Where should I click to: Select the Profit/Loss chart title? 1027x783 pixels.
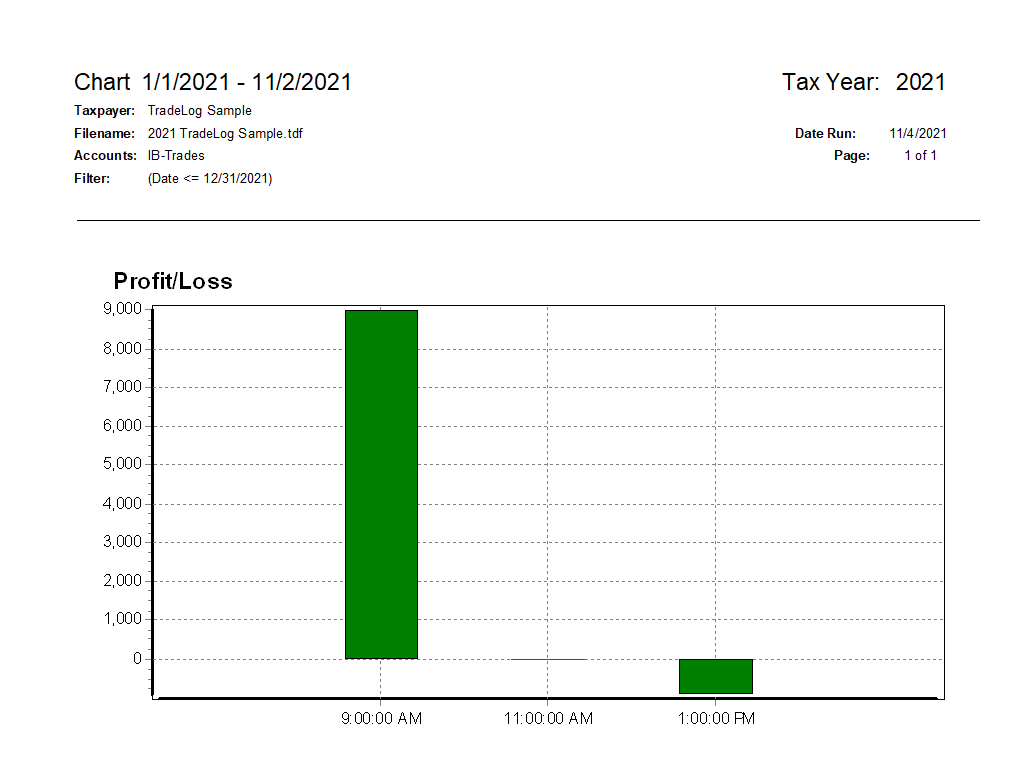point(173,281)
